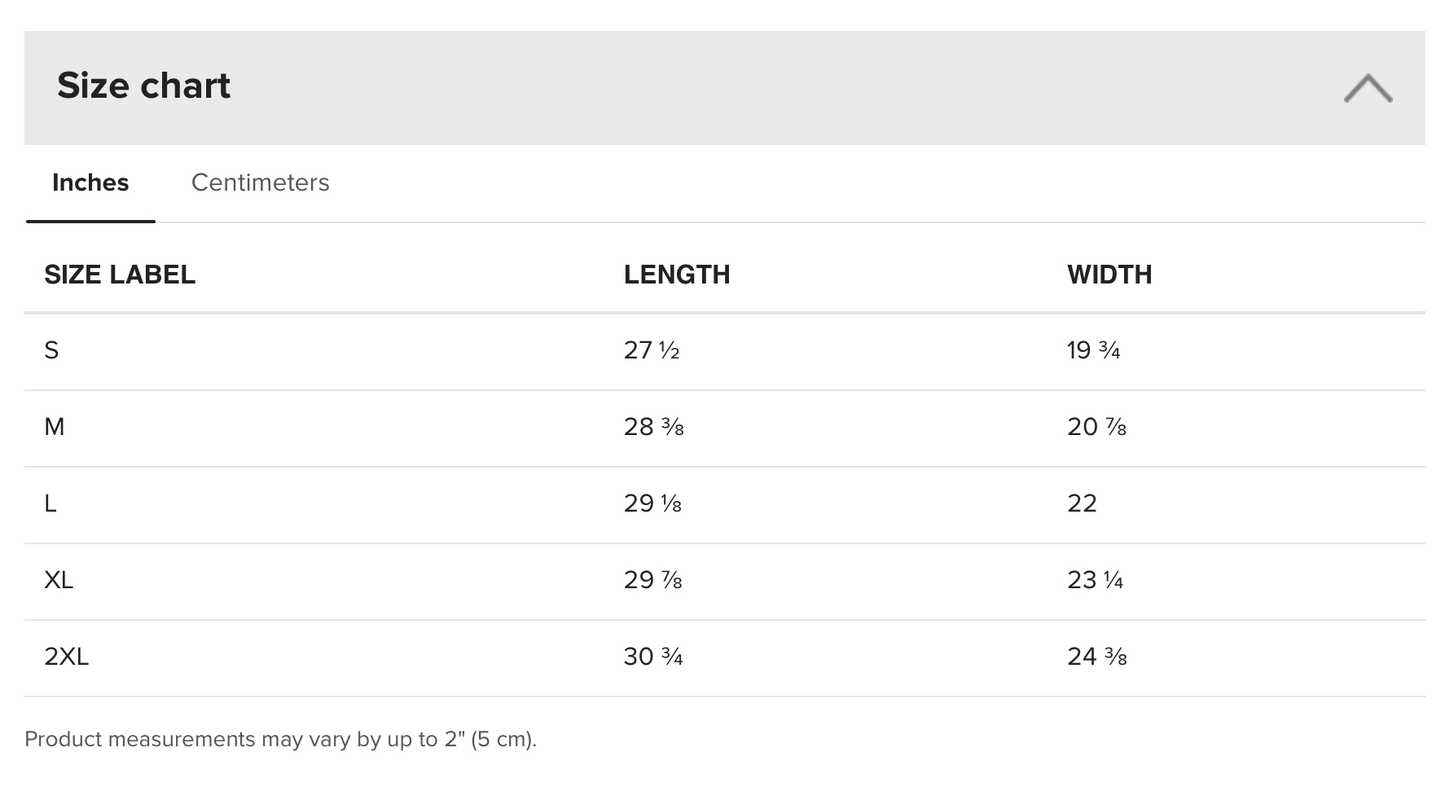1445x787 pixels.
Task: Collapse the Size chart chevron arrow
Action: tap(1367, 88)
